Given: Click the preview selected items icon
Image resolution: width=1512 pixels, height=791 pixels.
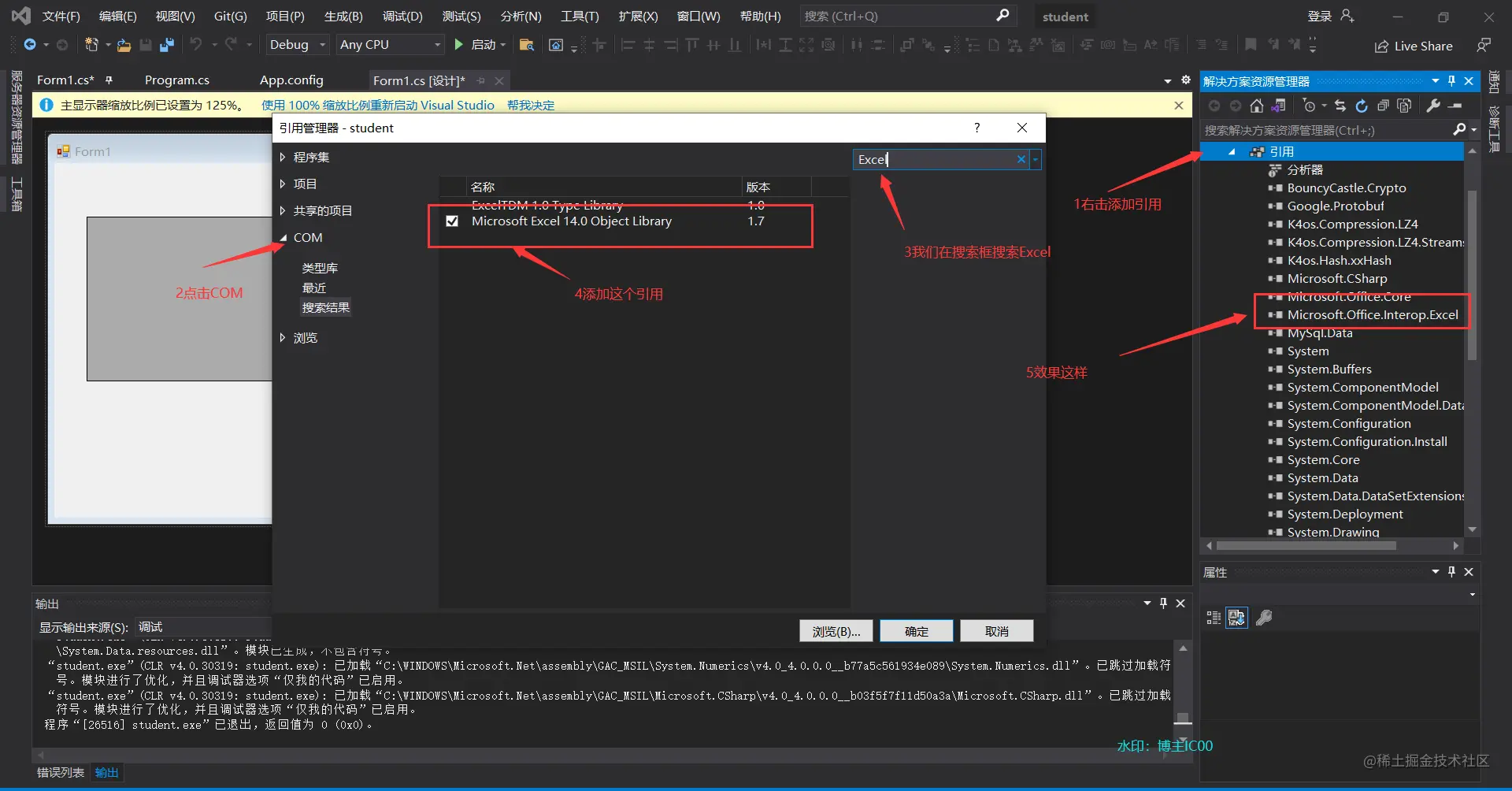Looking at the screenshot, I should coord(1455,106).
